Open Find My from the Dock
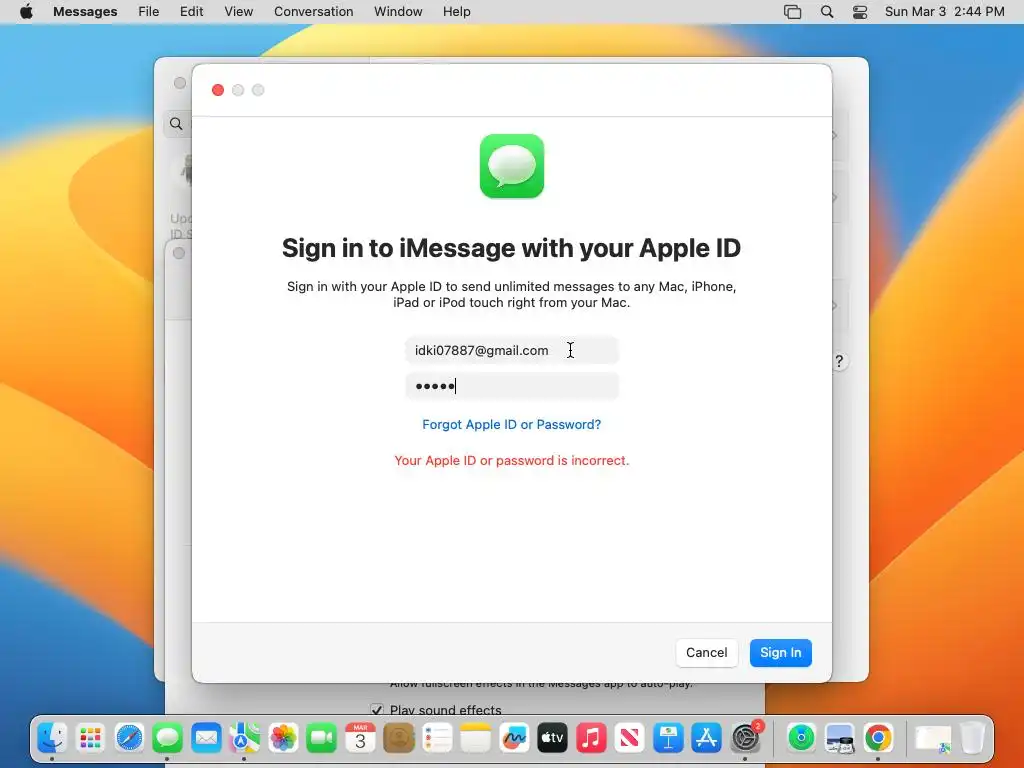This screenshot has width=1024, height=768. click(801, 738)
